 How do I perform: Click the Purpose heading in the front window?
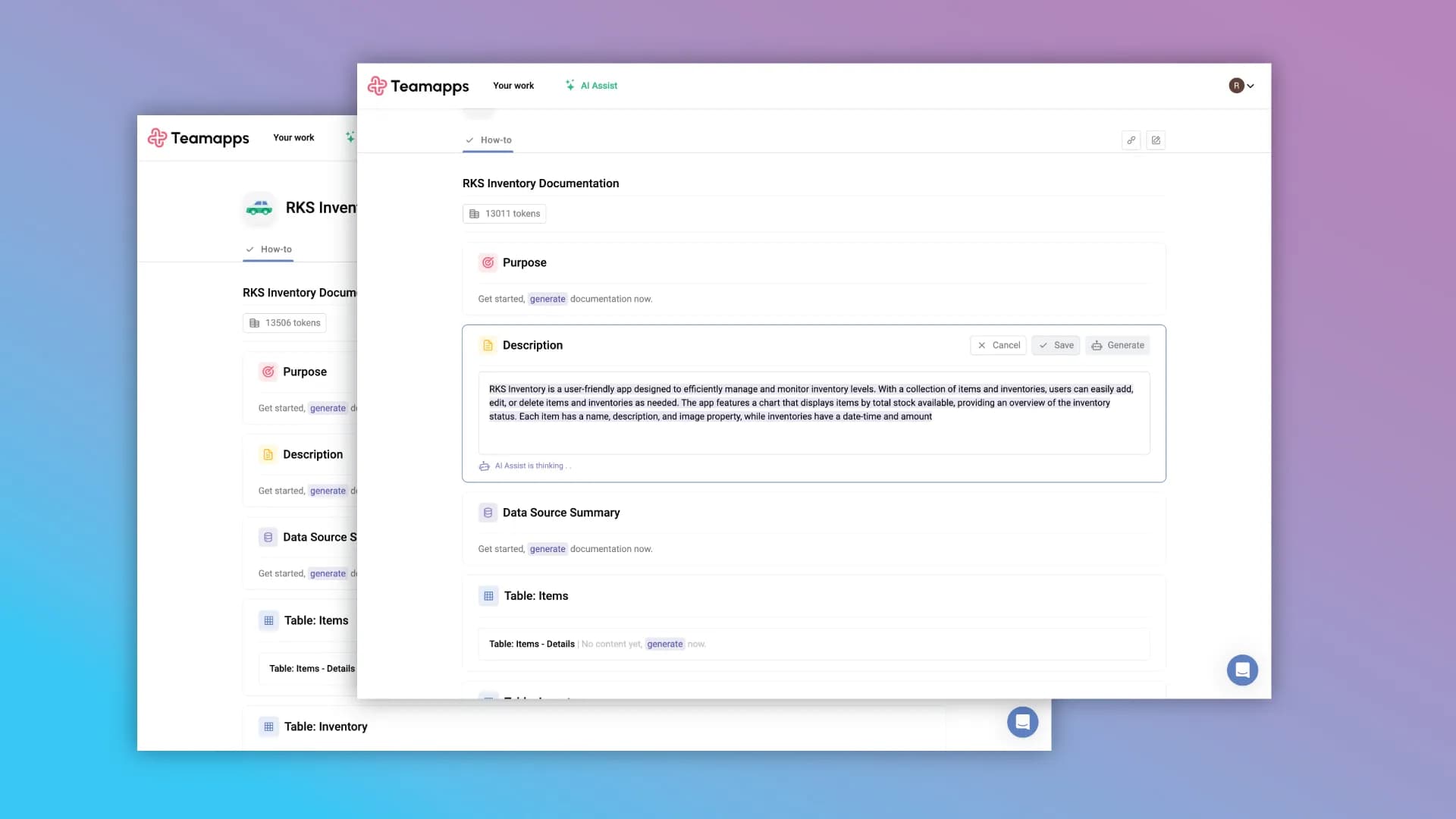[525, 262]
